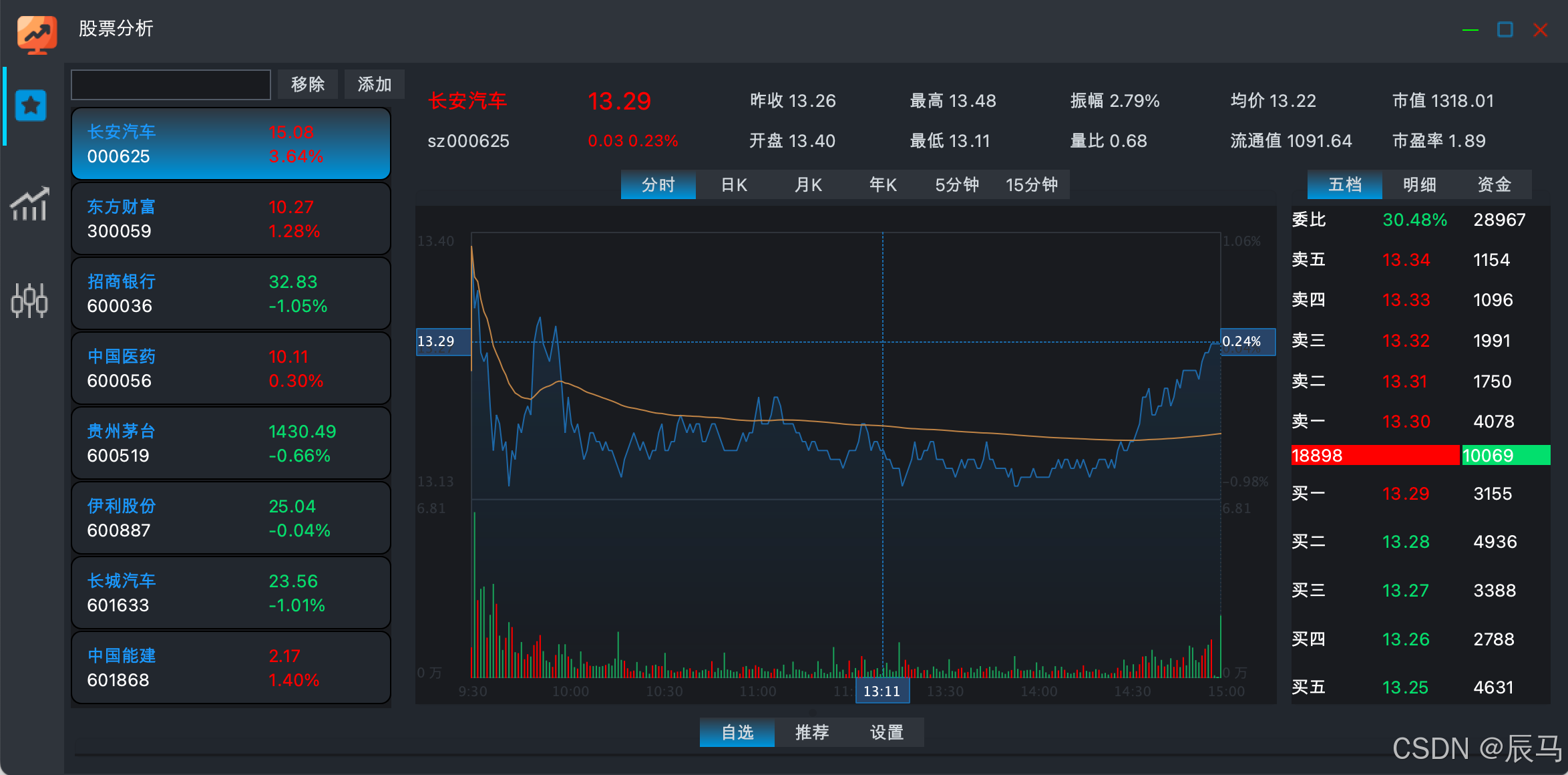The height and width of the screenshot is (775, 1568).
Task: Select 招商银行 from the stock list
Action: [x=230, y=293]
